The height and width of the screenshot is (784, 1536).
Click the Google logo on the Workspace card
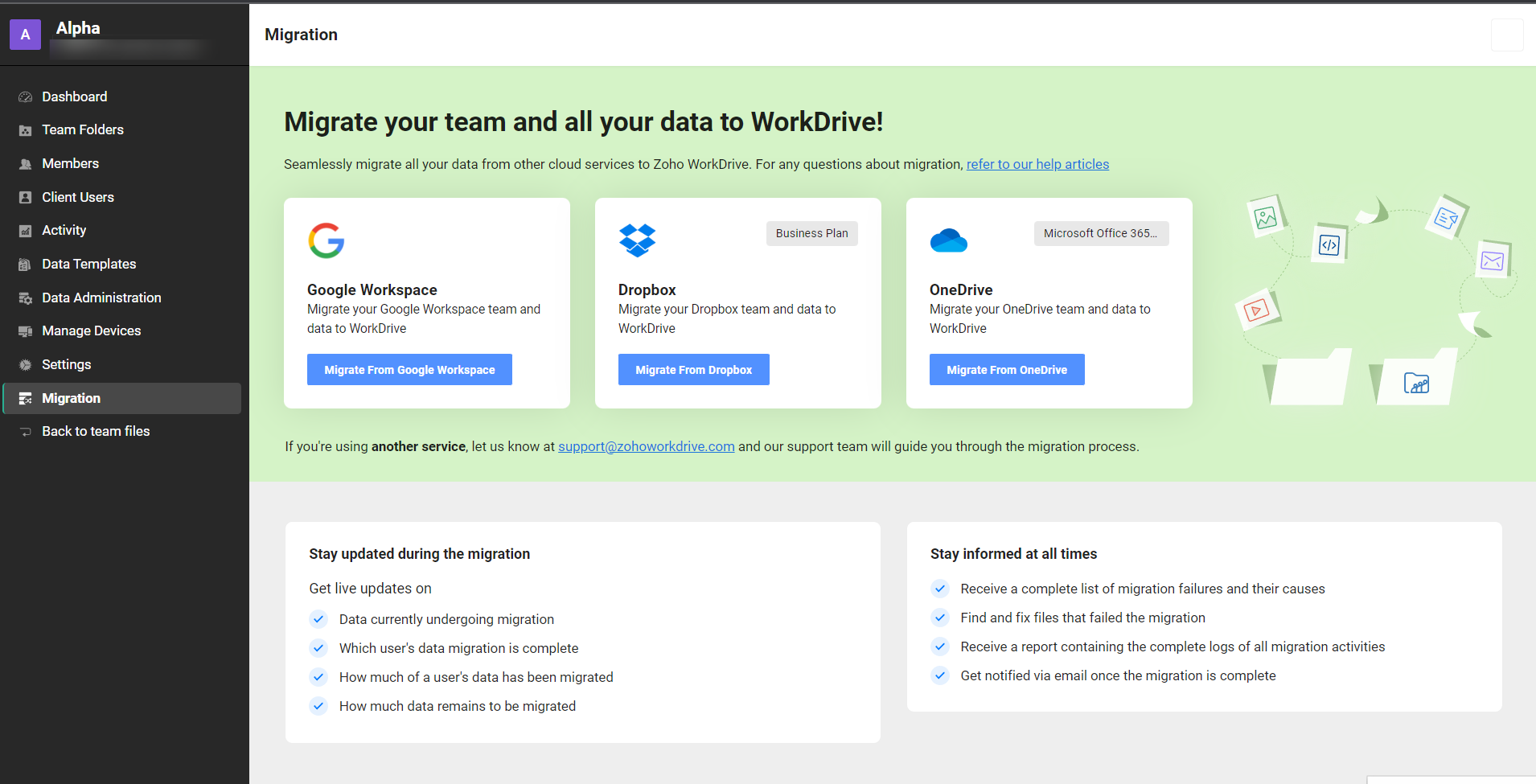pos(327,240)
